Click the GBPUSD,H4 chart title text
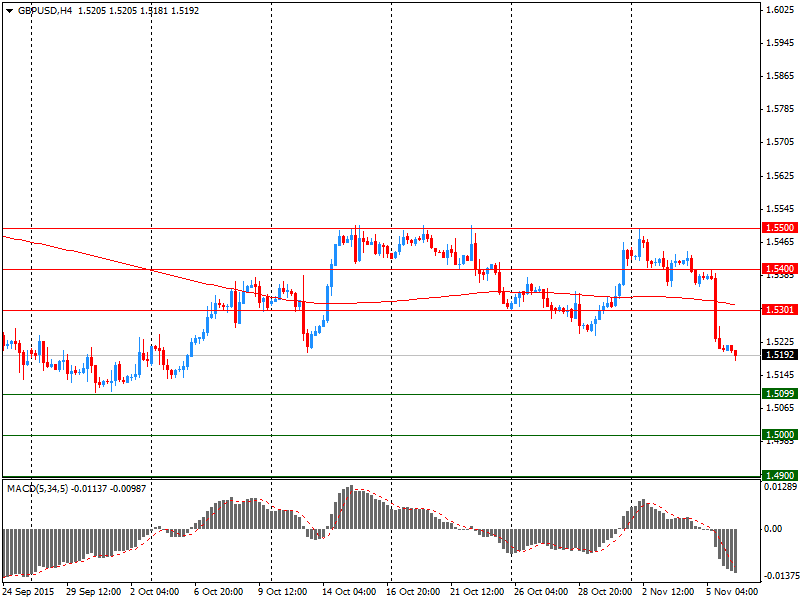The width and height of the screenshot is (800, 600). (x=45, y=11)
